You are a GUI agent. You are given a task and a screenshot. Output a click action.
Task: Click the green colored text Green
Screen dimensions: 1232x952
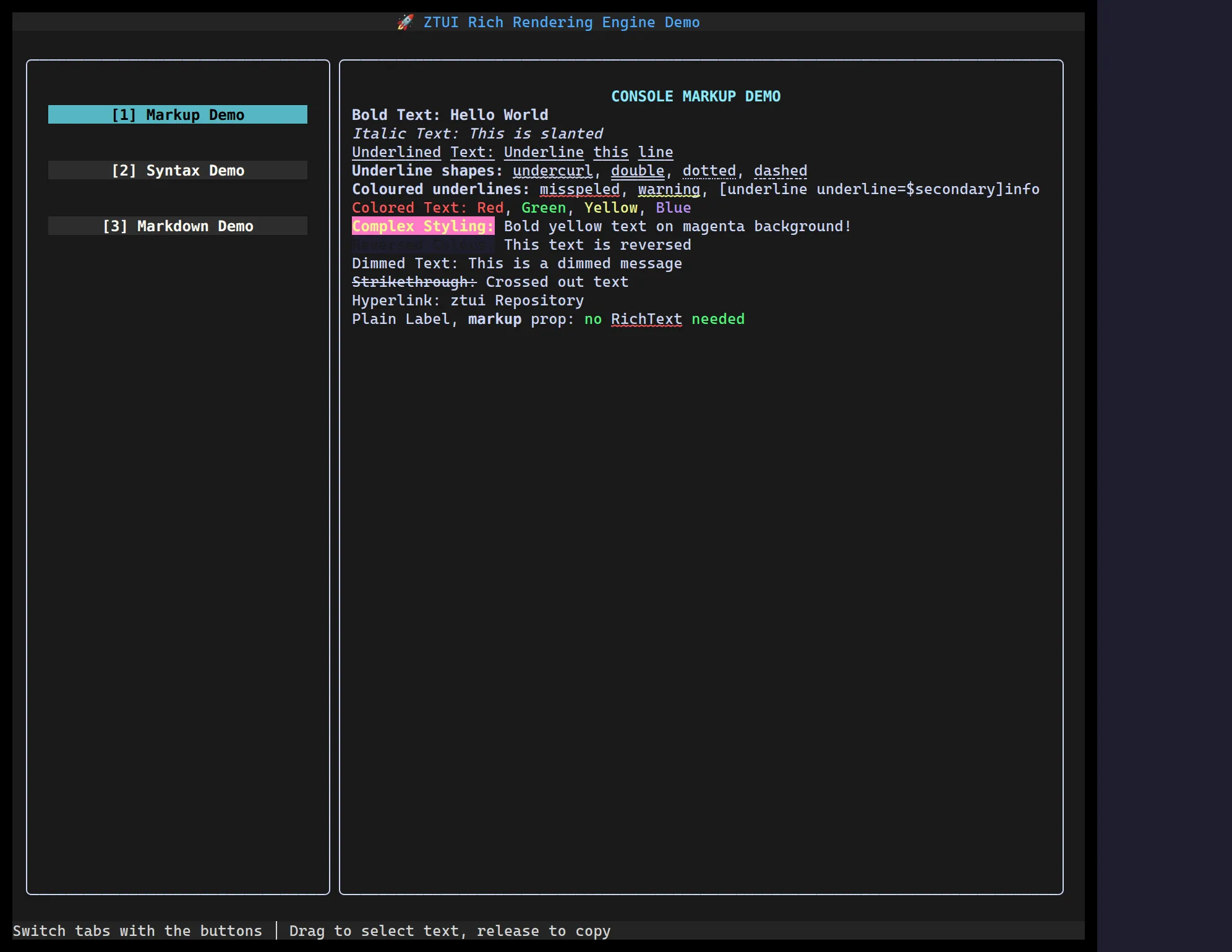tap(544, 208)
